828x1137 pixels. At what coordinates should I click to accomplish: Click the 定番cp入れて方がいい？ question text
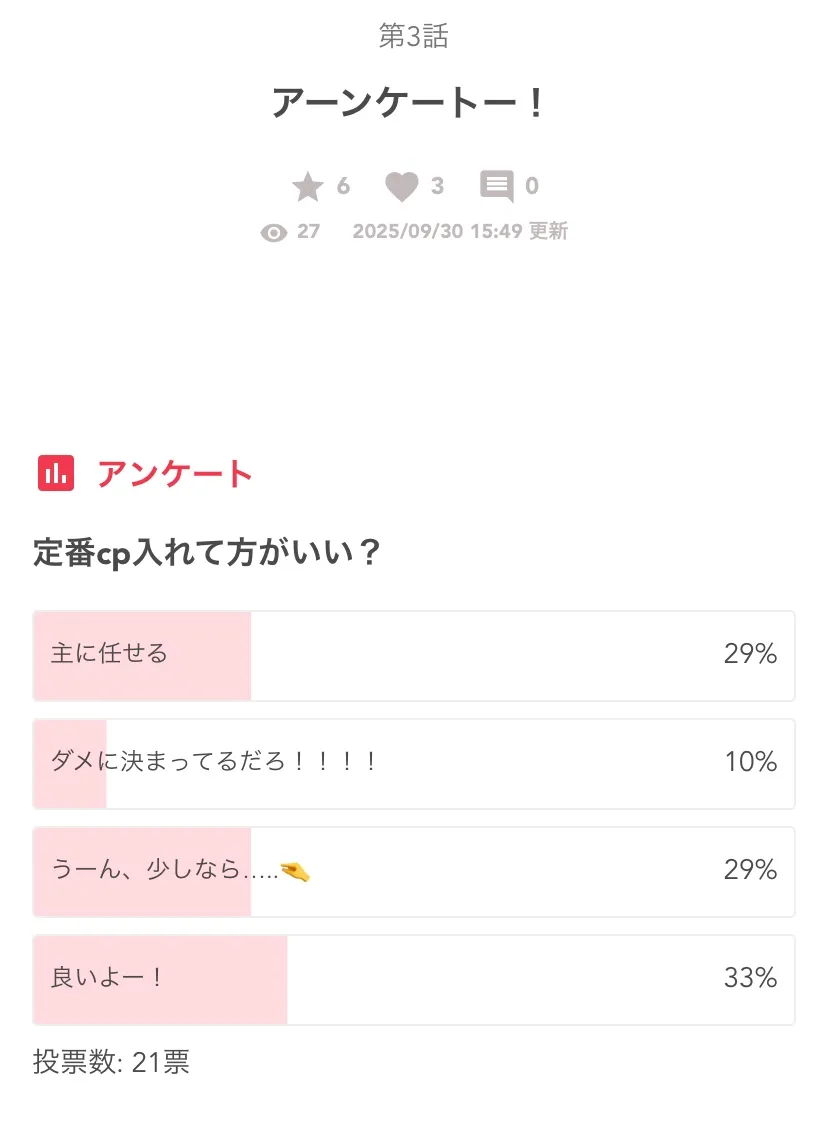207,552
